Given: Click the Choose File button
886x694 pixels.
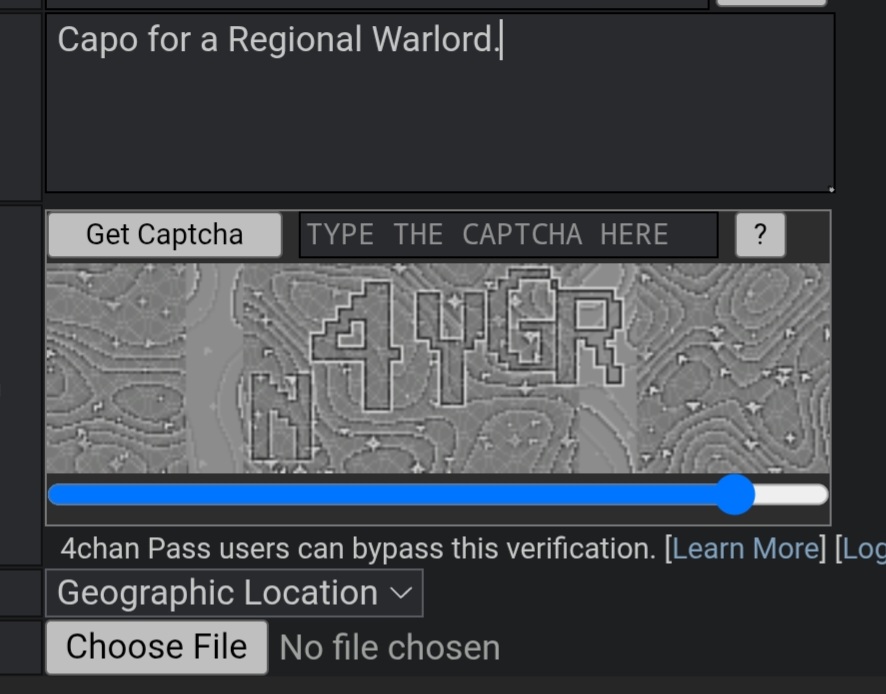Looking at the screenshot, I should tap(157, 647).
